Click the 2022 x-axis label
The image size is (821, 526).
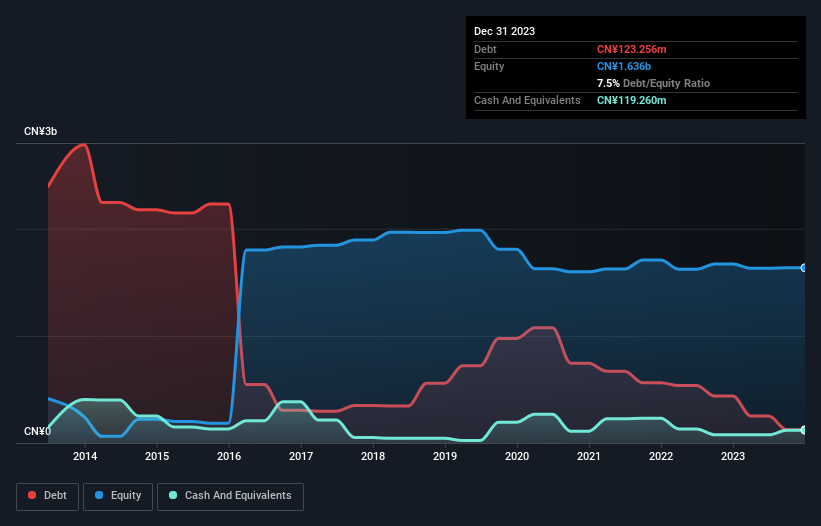pos(661,456)
